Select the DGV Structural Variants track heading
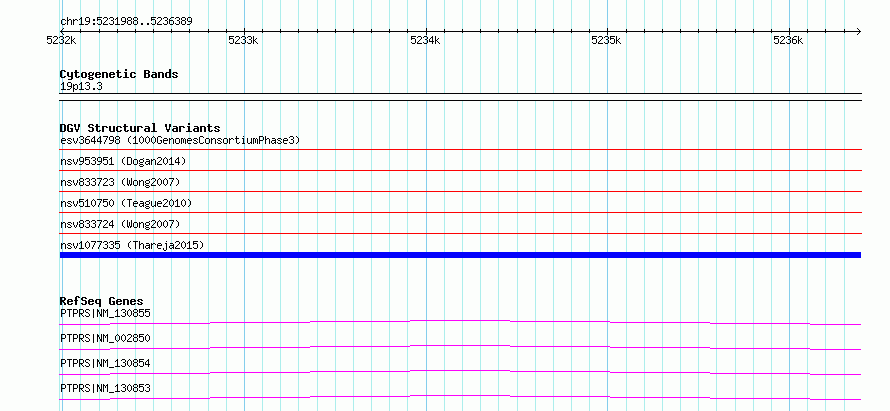The height and width of the screenshot is (411, 890). coord(140,128)
